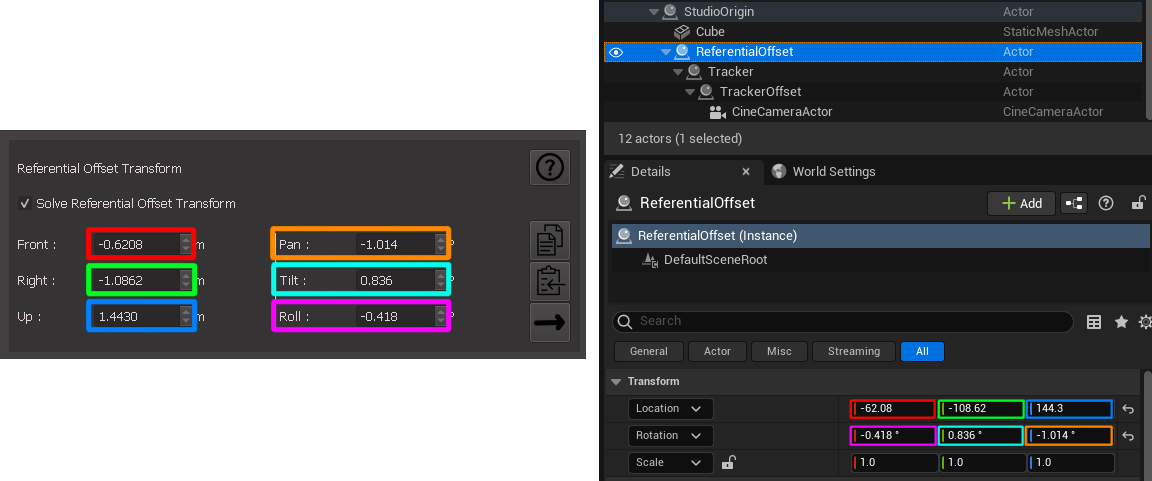Select the Streaming filter category
Image resolution: width=1152 pixels, height=481 pixels.
point(853,352)
